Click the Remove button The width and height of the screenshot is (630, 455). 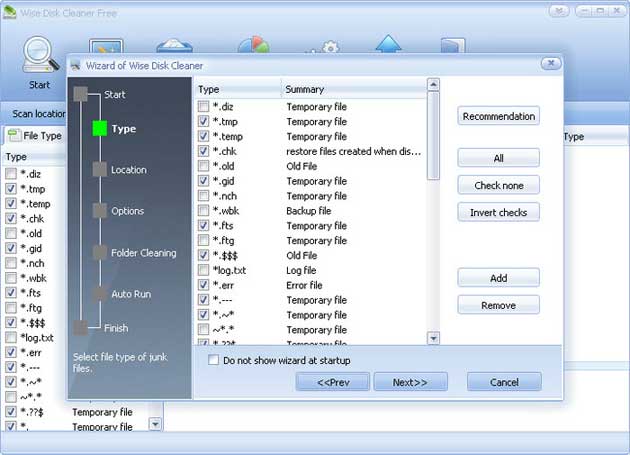pos(498,305)
